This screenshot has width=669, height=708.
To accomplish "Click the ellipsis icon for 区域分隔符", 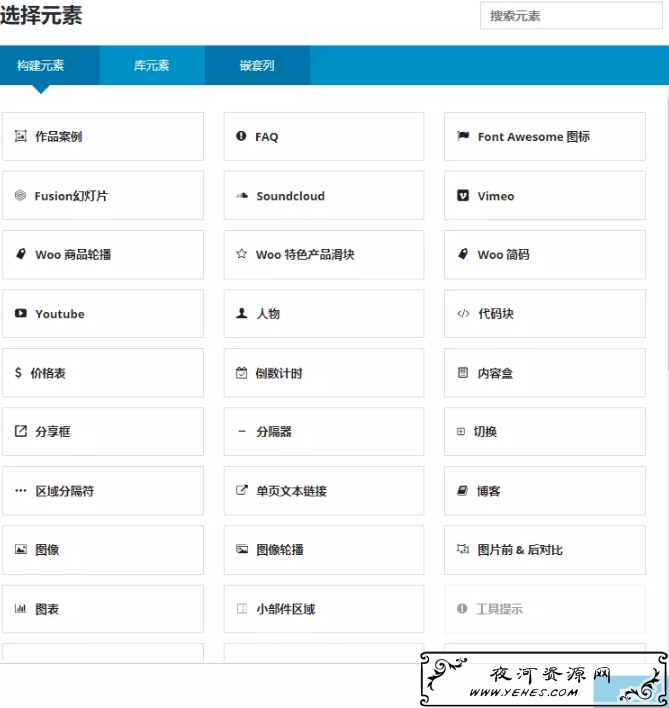I will pyautogui.click(x=21, y=490).
